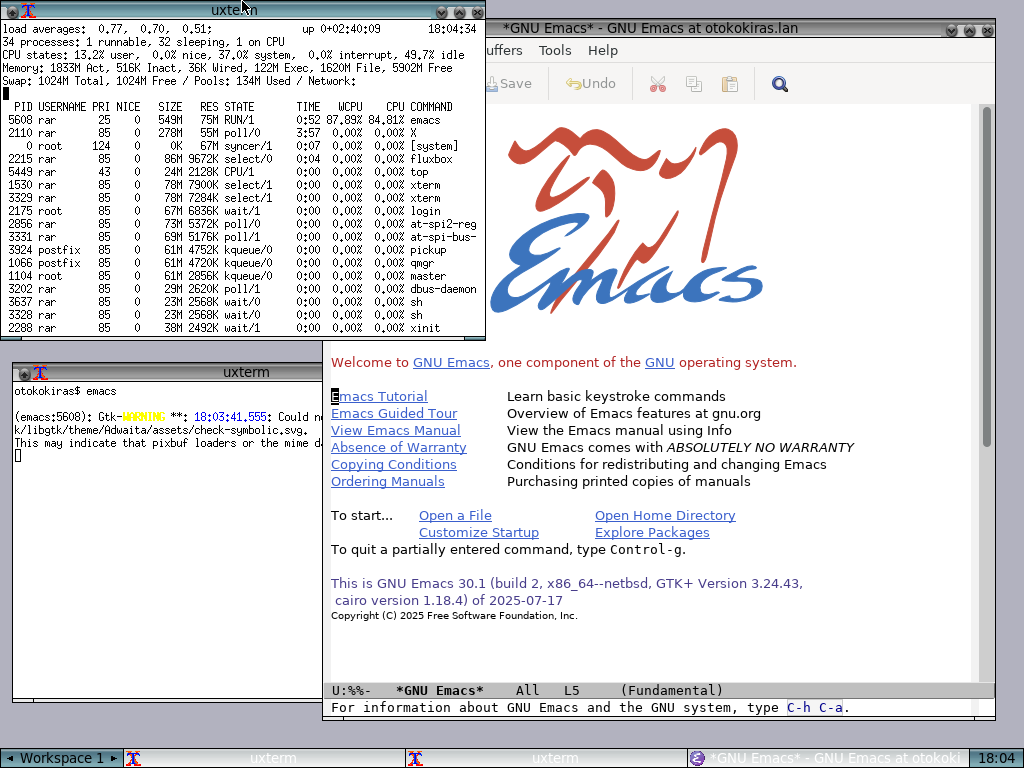
Task: Click the Open Home Directory link
Action: pyautogui.click(x=665, y=516)
